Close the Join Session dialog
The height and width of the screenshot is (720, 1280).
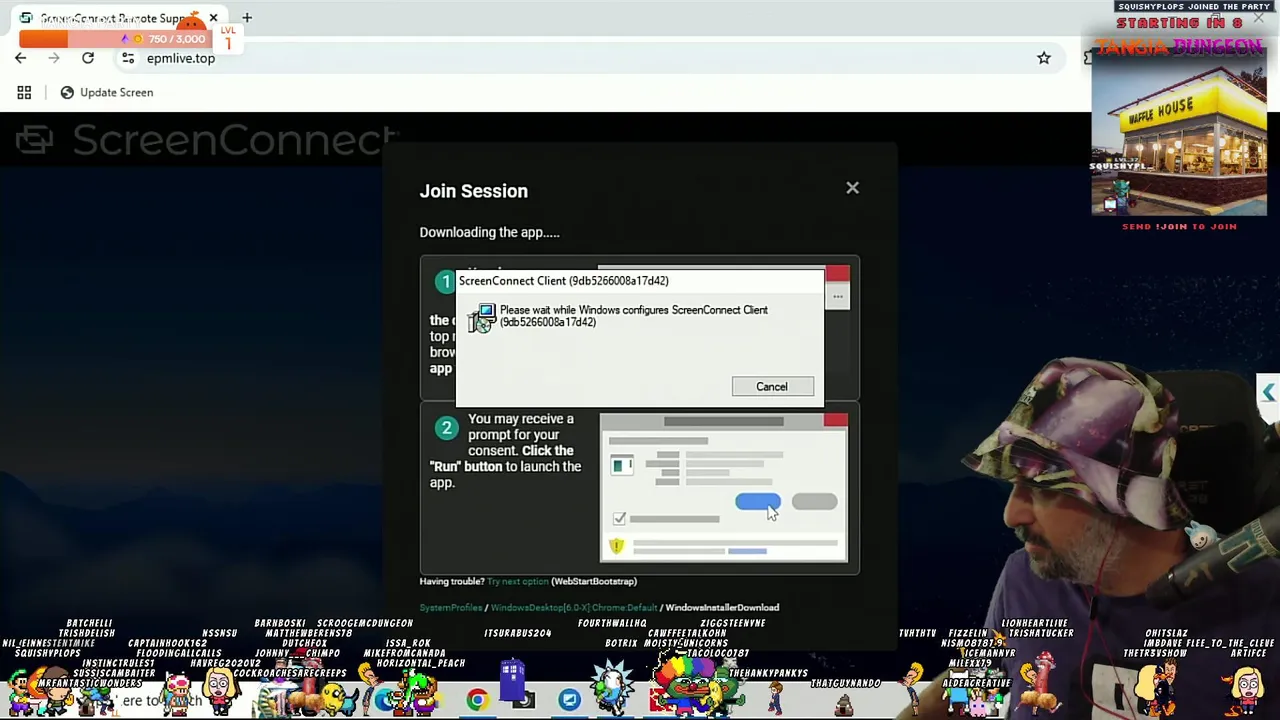click(852, 188)
